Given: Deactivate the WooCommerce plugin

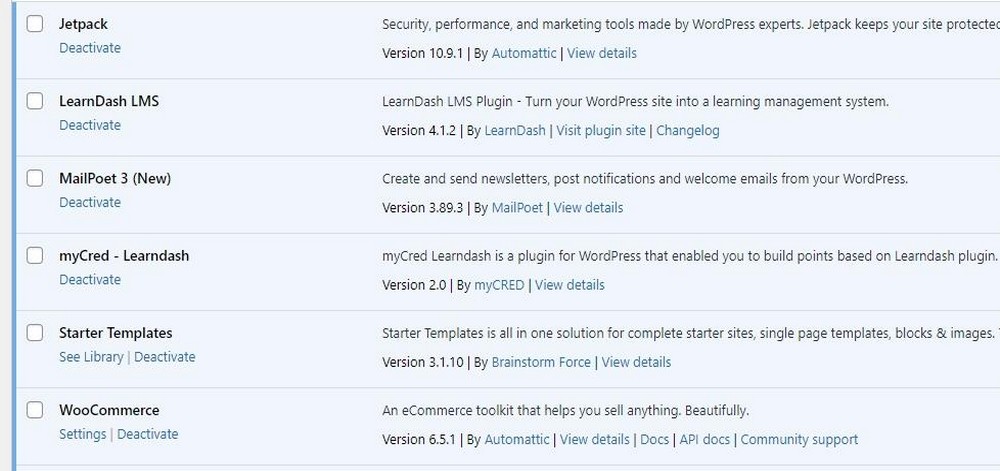Looking at the screenshot, I should coord(148,434).
